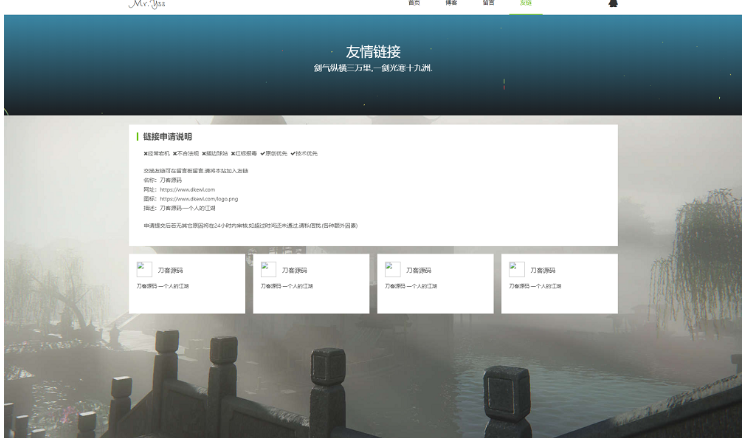Open the 首页 nav item

coord(414,3)
